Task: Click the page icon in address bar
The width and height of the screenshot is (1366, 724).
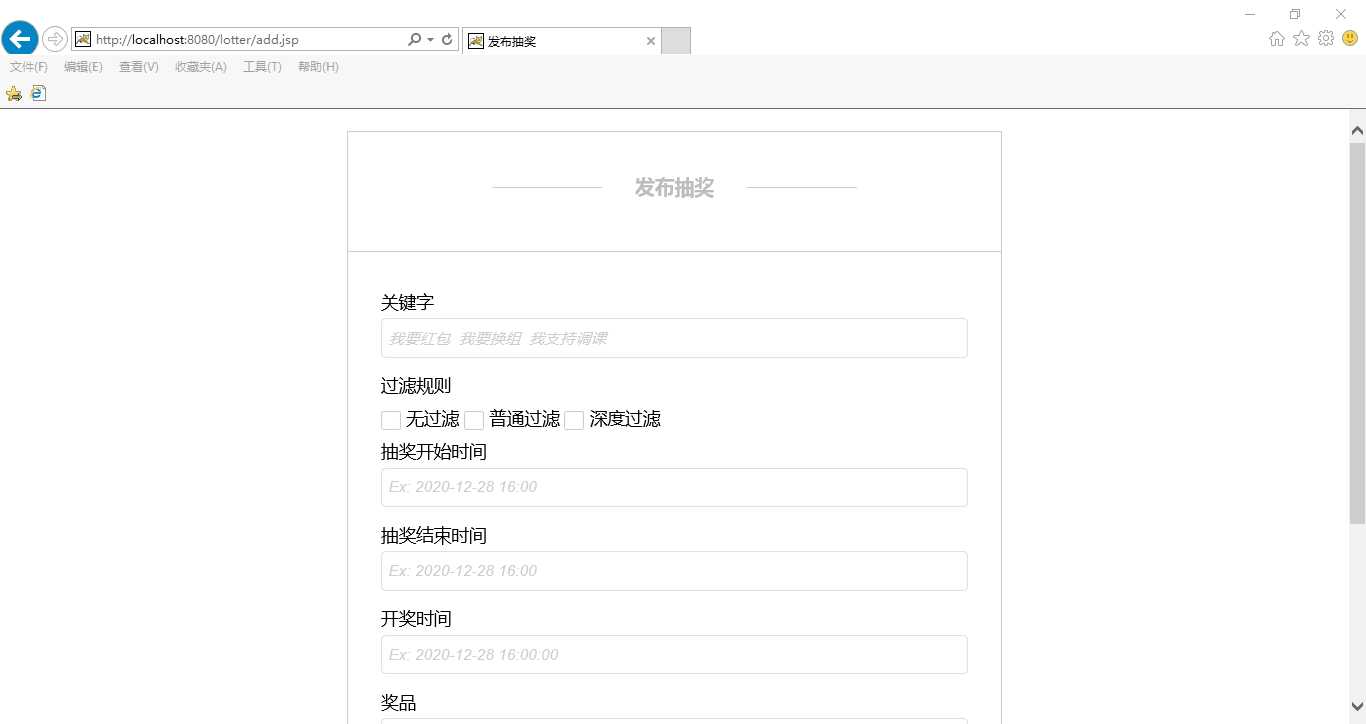Action: pos(83,40)
